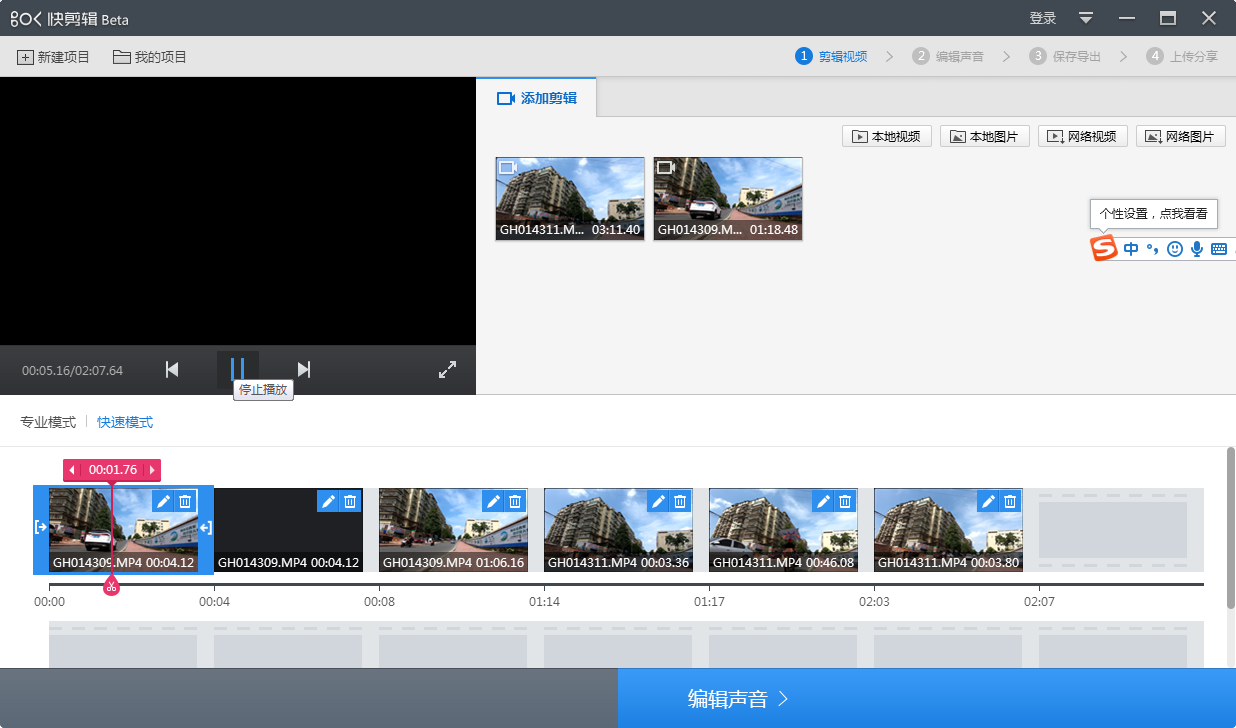Viewport: 1236px width, 728px height.
Task: Delete the GH014309.MP4 01:06.16 clip
Action: (515, 501)
